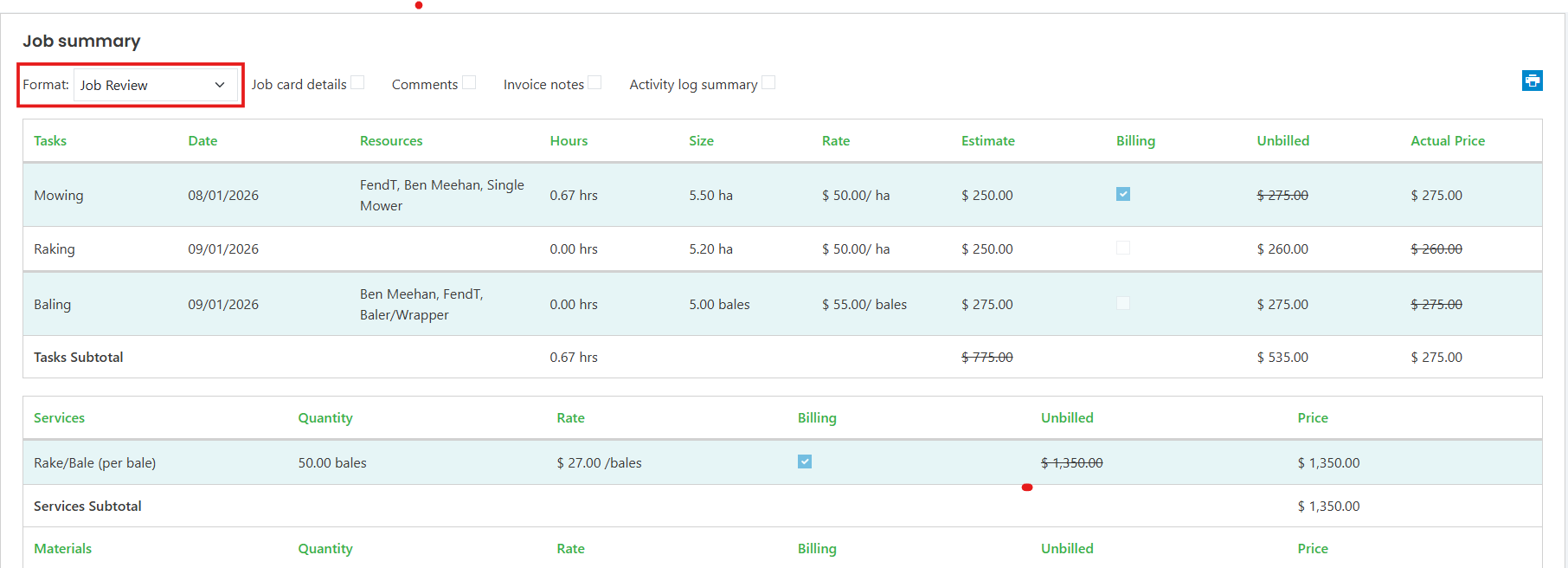Click the Mowing date 08/01/2026

pyautogui.click(x=223, y=195)
